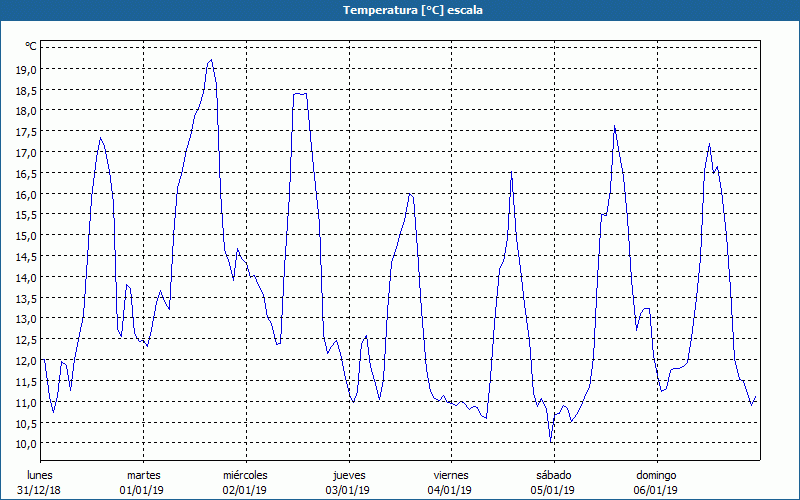The image size is (800, 500).
Task: Click the 12,5 y-axis value
Action: [26, 340]
